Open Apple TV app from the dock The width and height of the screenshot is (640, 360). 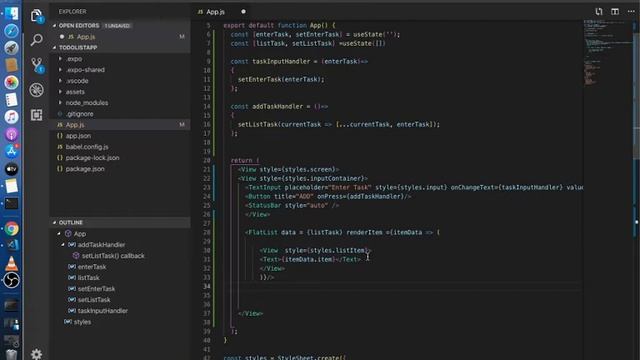(x=11, y=169)
